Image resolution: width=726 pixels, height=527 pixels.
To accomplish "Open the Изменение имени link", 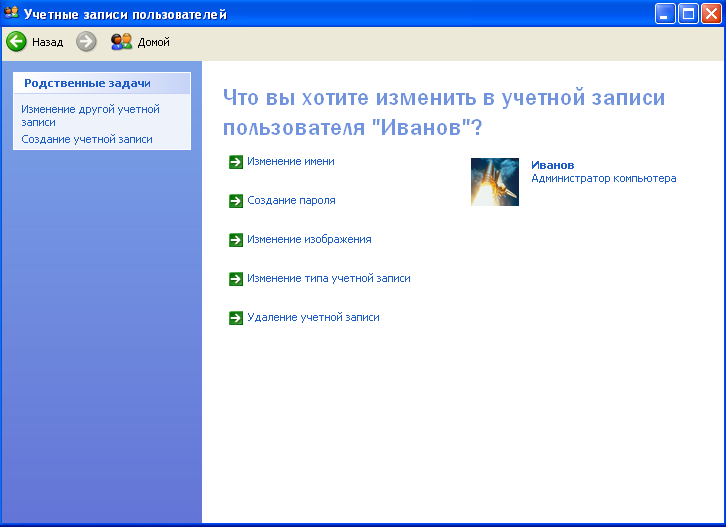I will (x=290, y=161).
